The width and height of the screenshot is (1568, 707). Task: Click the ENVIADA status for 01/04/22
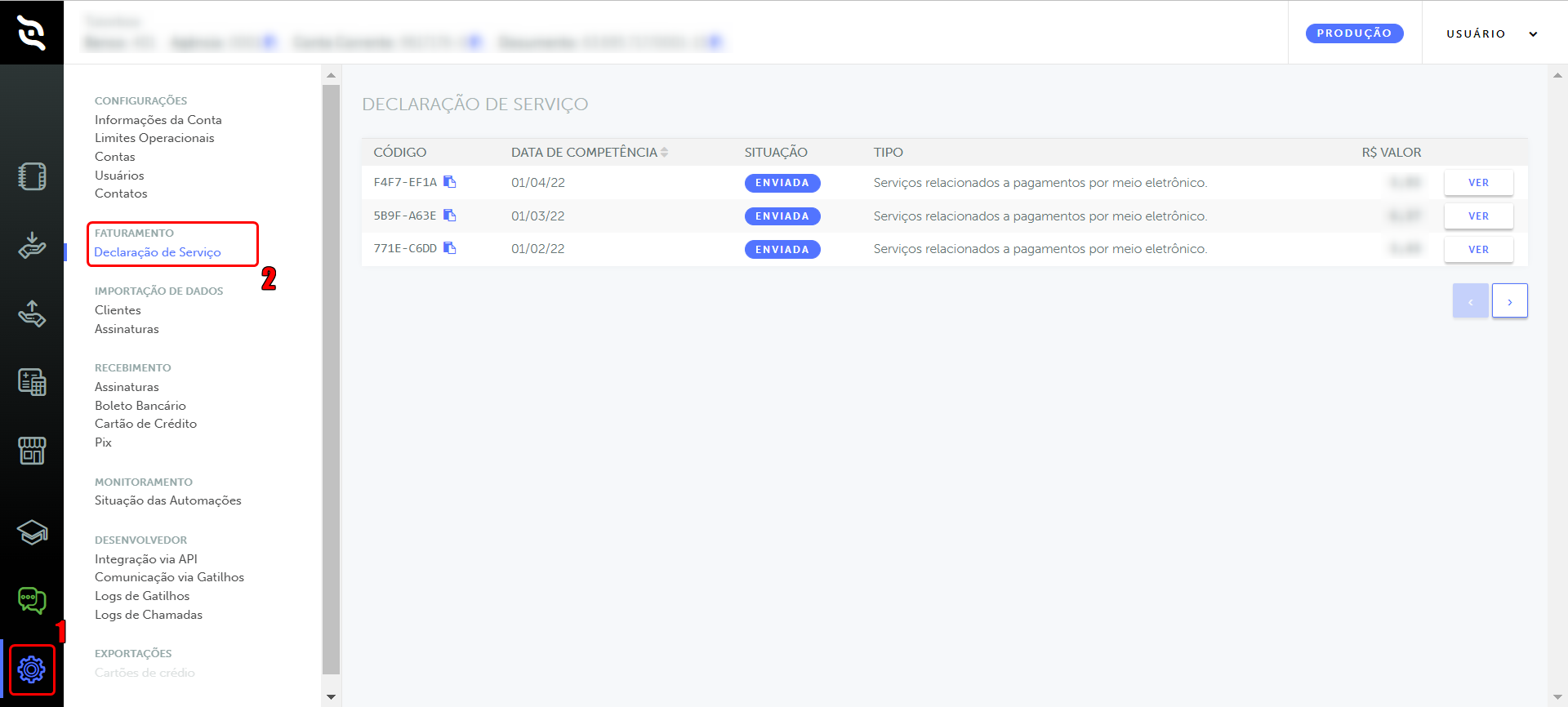click(x=782, y=183)
